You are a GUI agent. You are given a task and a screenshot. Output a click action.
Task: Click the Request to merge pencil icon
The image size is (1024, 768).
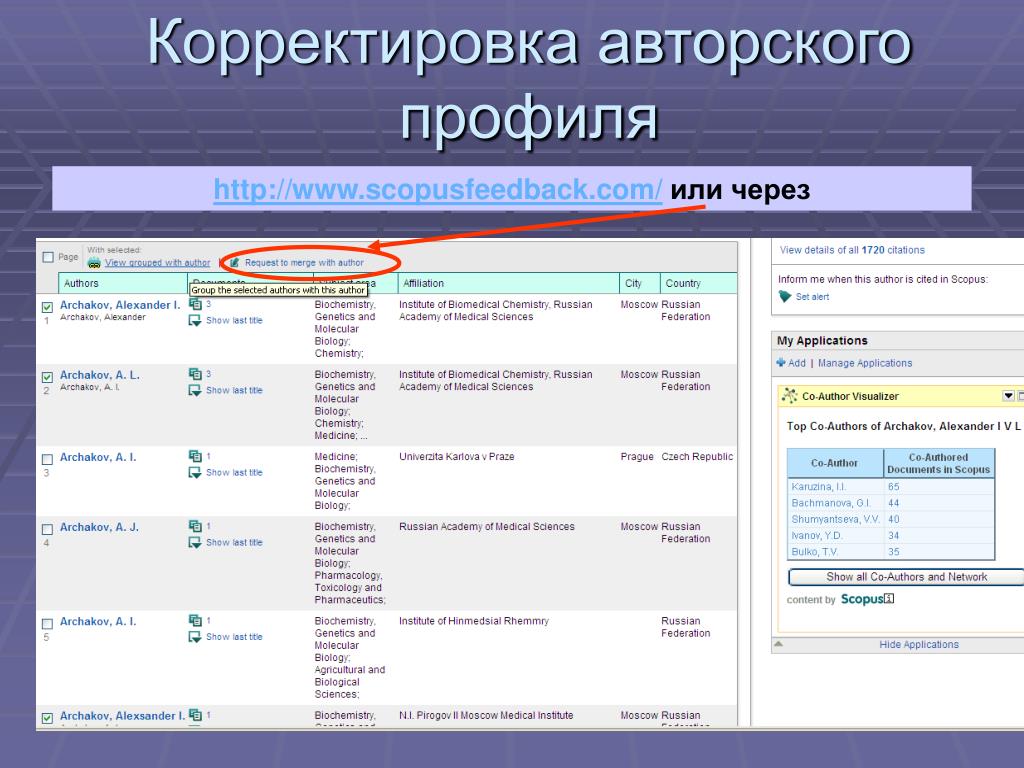[x=234, y=263]
